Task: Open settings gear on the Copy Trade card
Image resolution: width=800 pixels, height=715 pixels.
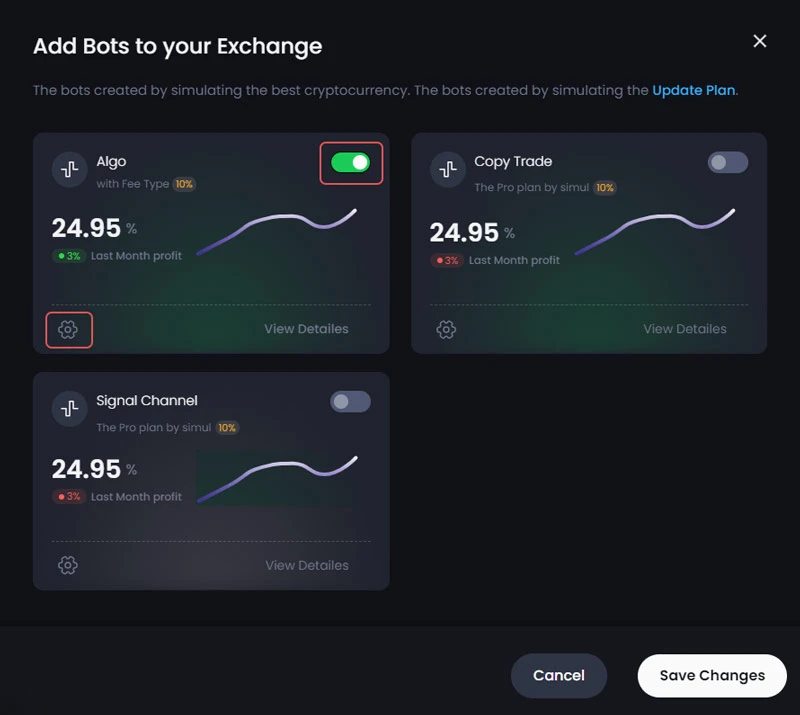Action: click(x=446, y=329)
